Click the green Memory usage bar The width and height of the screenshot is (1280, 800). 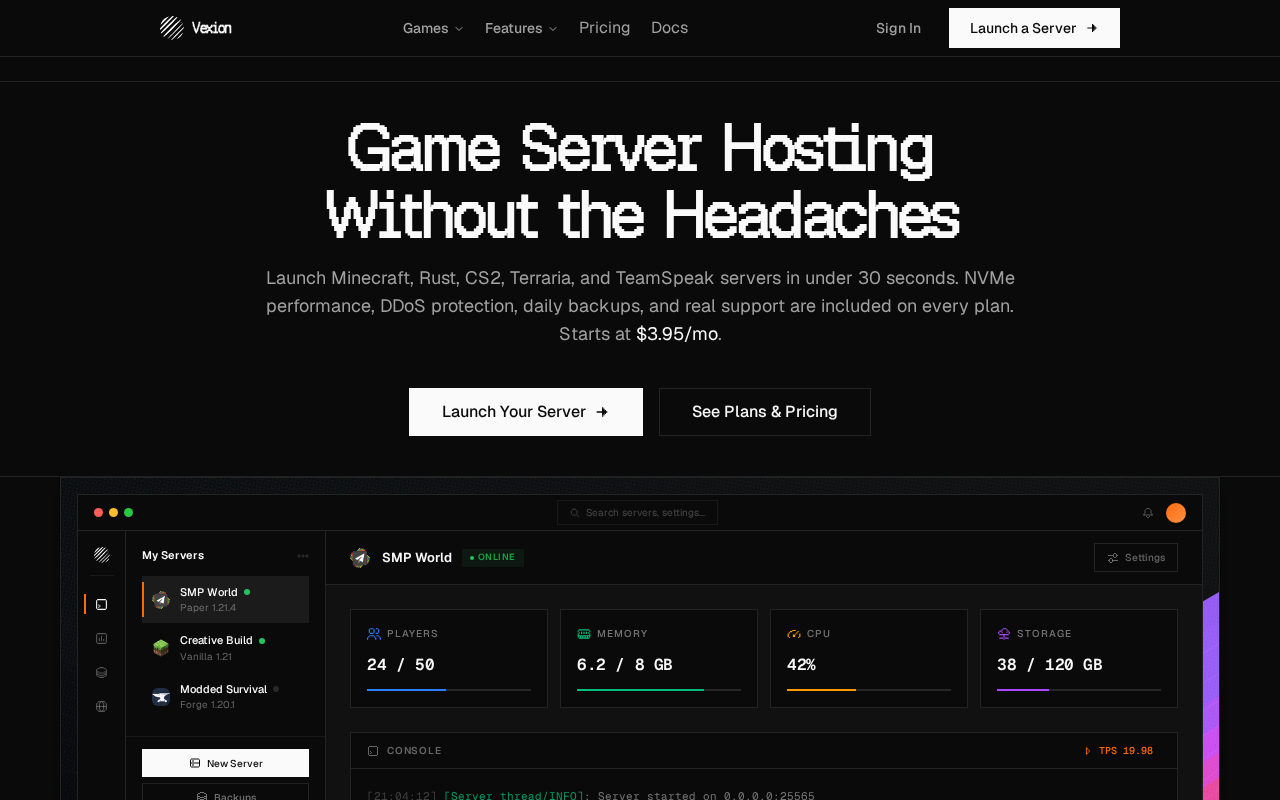pyautogui.click(x=640, y=690)
